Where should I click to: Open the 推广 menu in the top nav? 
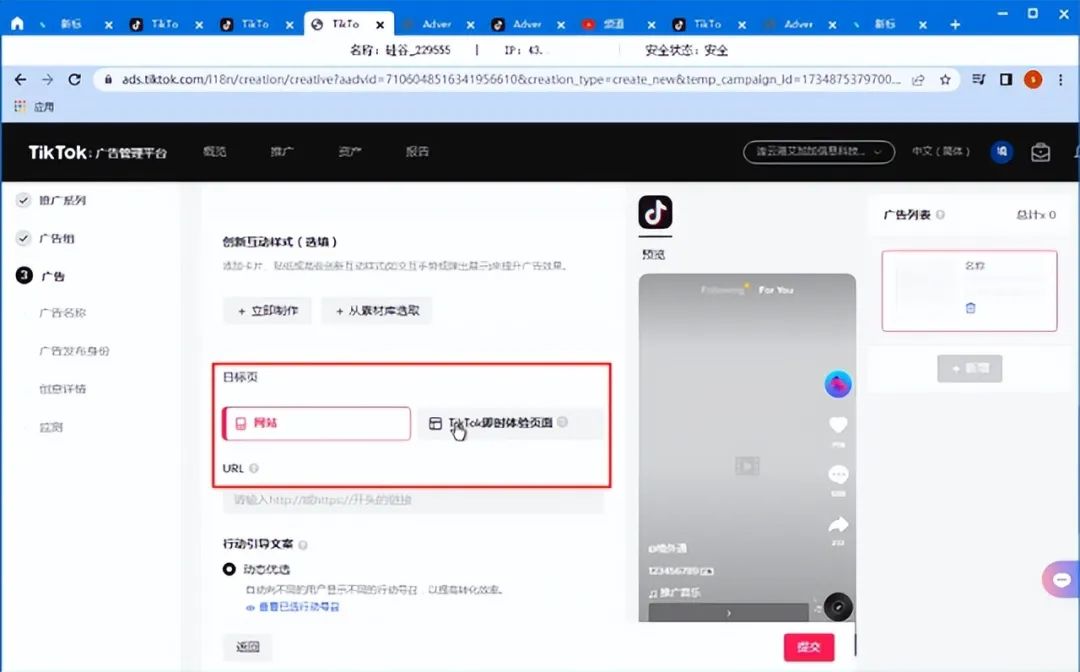click(x=282, y=151)
